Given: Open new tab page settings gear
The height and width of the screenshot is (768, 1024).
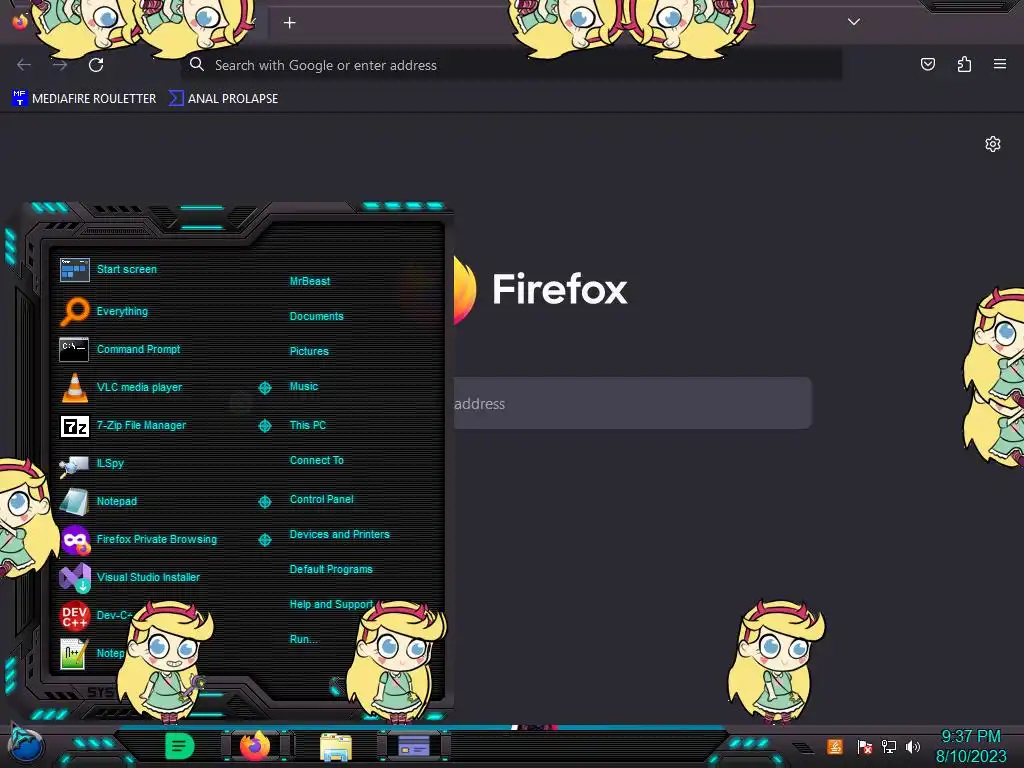Looking at the screenshot, I should [993, 144].
